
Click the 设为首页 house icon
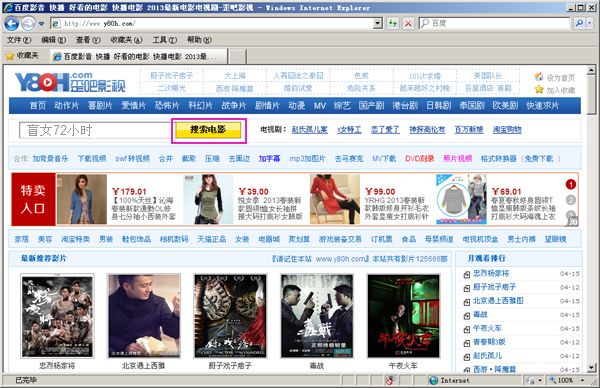pyautogui.click(x=539, y=77)
